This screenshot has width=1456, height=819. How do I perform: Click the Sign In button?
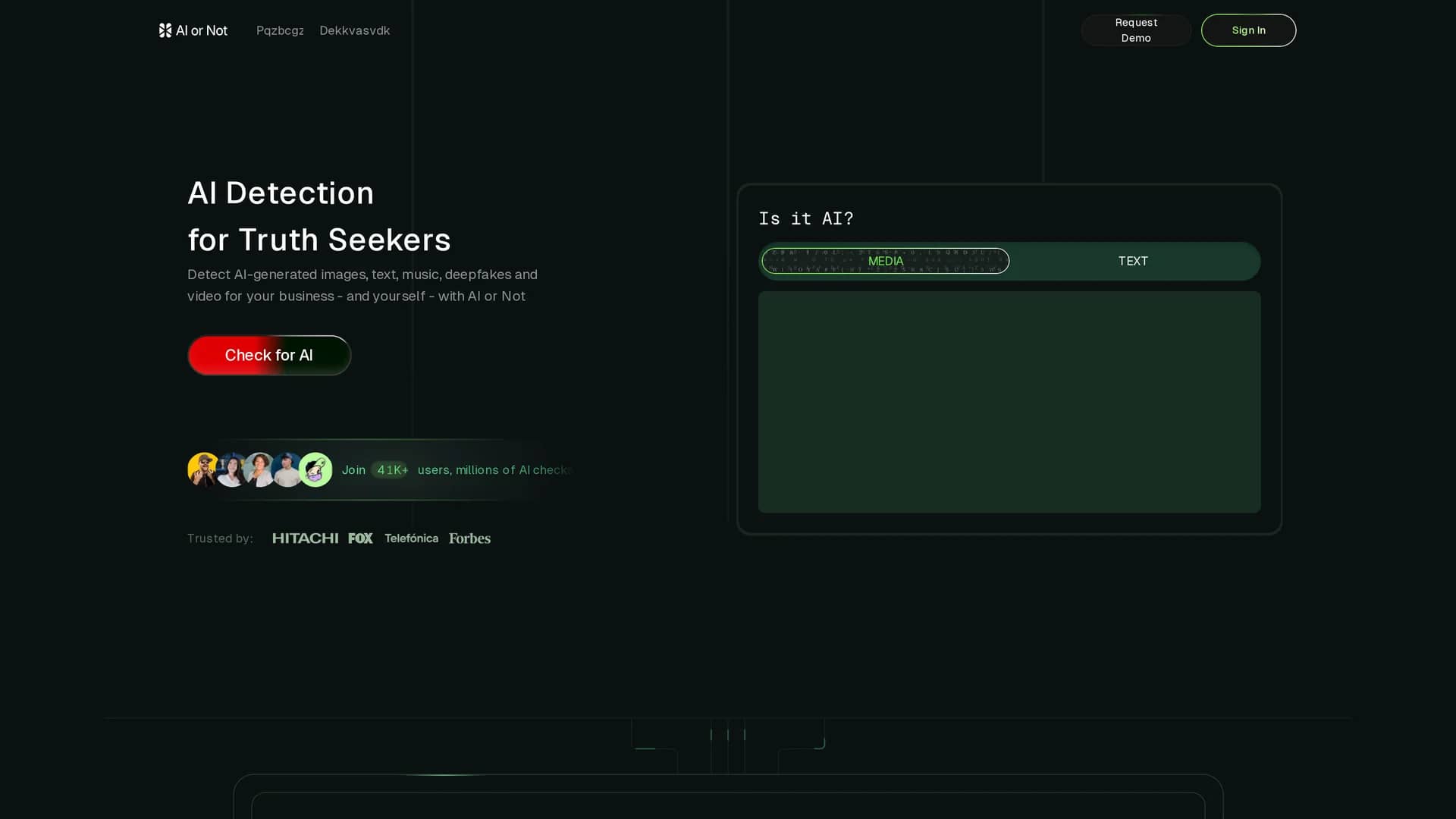[x=1248, y=30]
